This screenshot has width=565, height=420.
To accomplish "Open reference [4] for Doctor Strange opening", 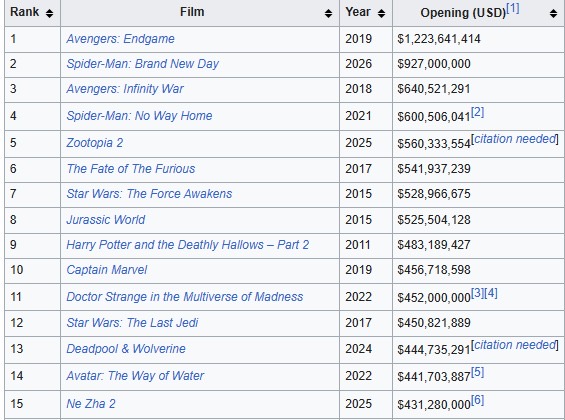I will tap(491, 293).
